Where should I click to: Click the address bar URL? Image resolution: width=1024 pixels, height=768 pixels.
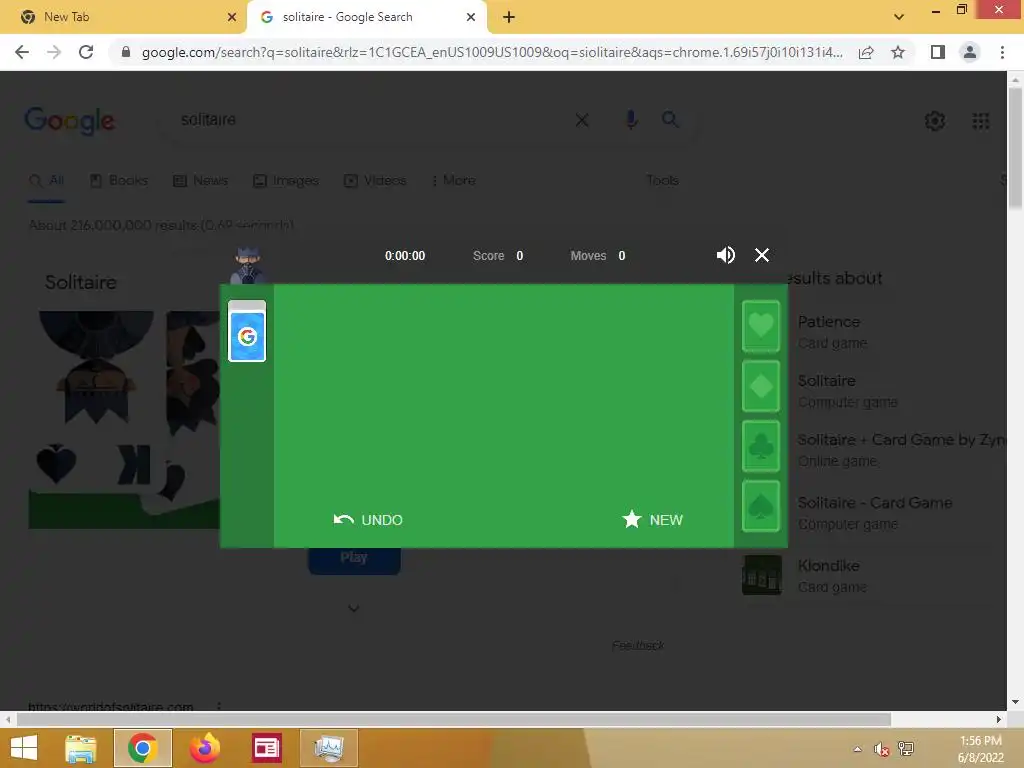[492, 52]
